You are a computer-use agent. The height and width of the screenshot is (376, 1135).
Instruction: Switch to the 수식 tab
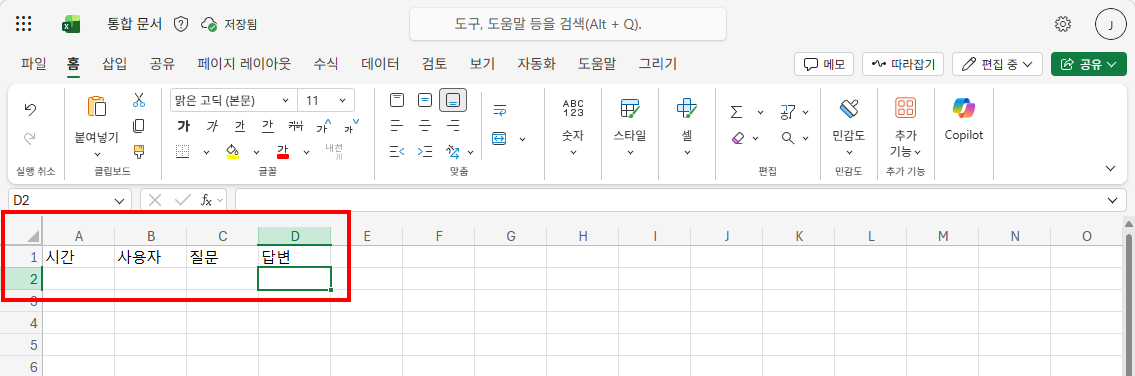pos(326,64)
